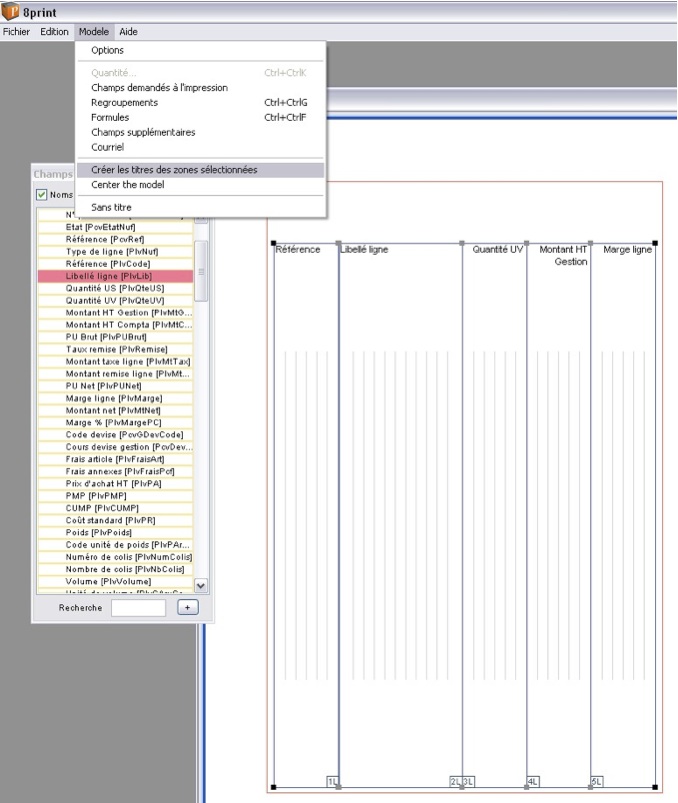Click into the Recherche search field
Viewport: 678px width, 803px height.
(138, 608)
